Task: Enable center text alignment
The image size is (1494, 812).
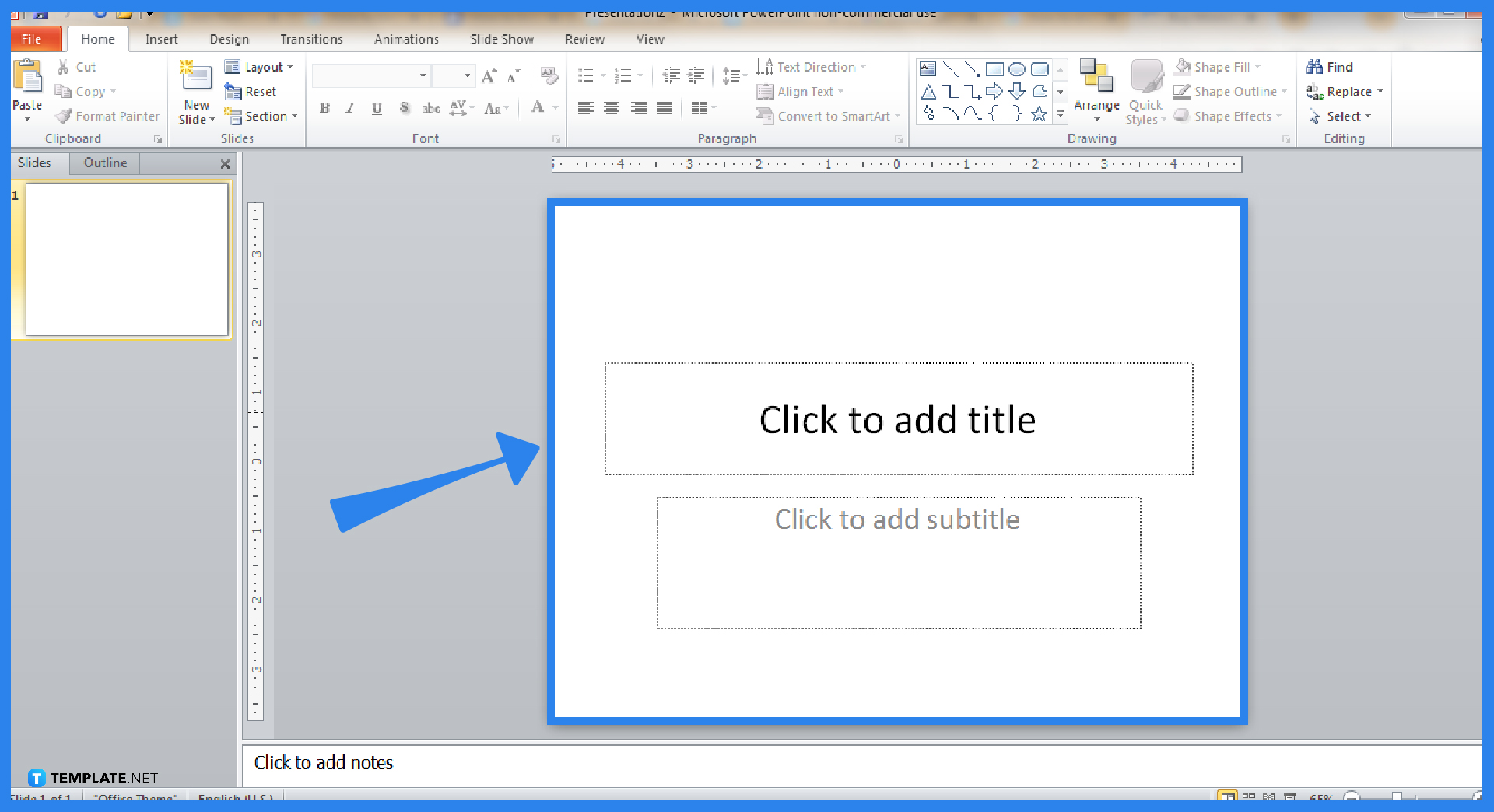Action: (x=612, y=108)
